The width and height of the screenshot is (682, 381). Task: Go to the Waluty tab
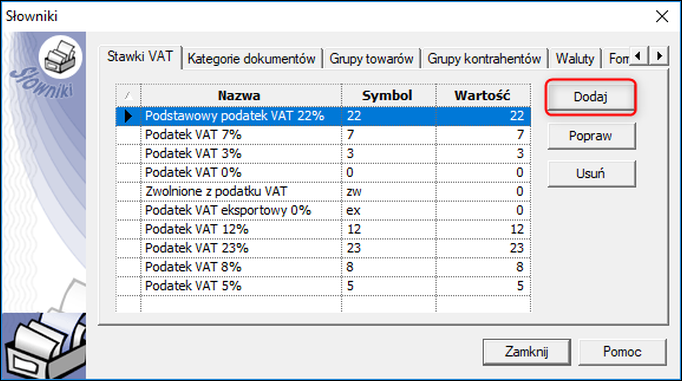pos(575,59)
